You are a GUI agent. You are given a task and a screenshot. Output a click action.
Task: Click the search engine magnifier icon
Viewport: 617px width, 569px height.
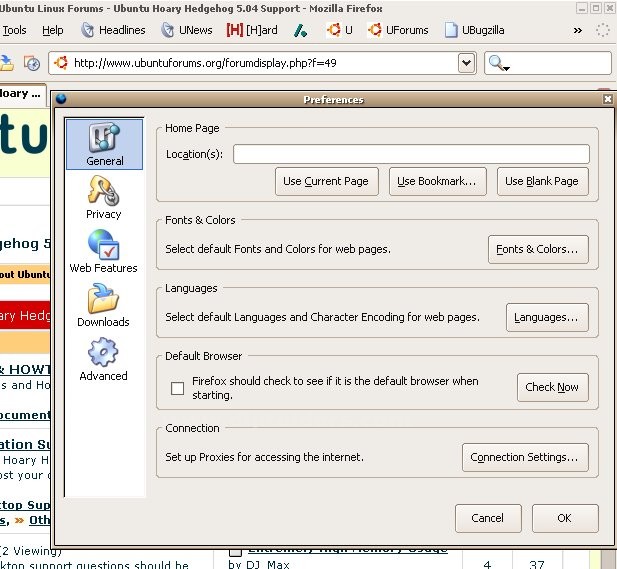click(498, 63)
